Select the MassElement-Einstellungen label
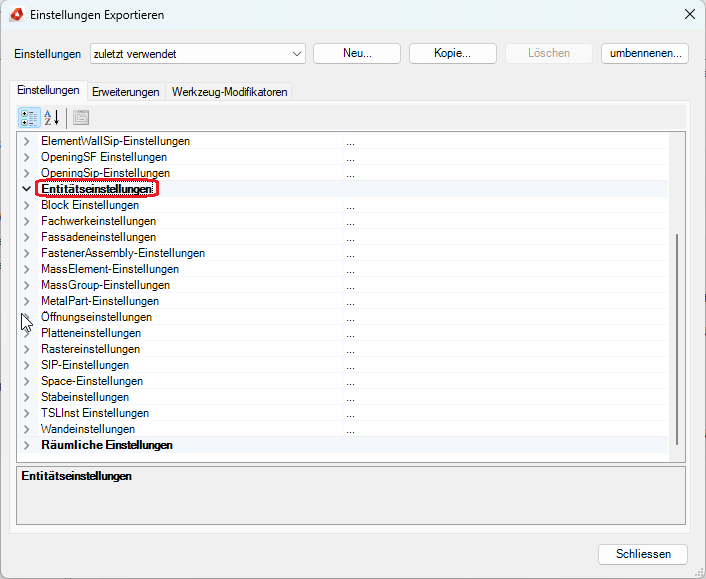Image resolution: width=706 pixels, height=579 pixels. [110, 269]
